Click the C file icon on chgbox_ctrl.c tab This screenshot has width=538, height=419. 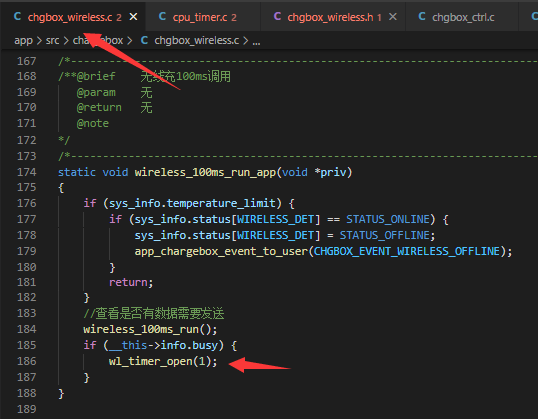[x=422, y=16]
